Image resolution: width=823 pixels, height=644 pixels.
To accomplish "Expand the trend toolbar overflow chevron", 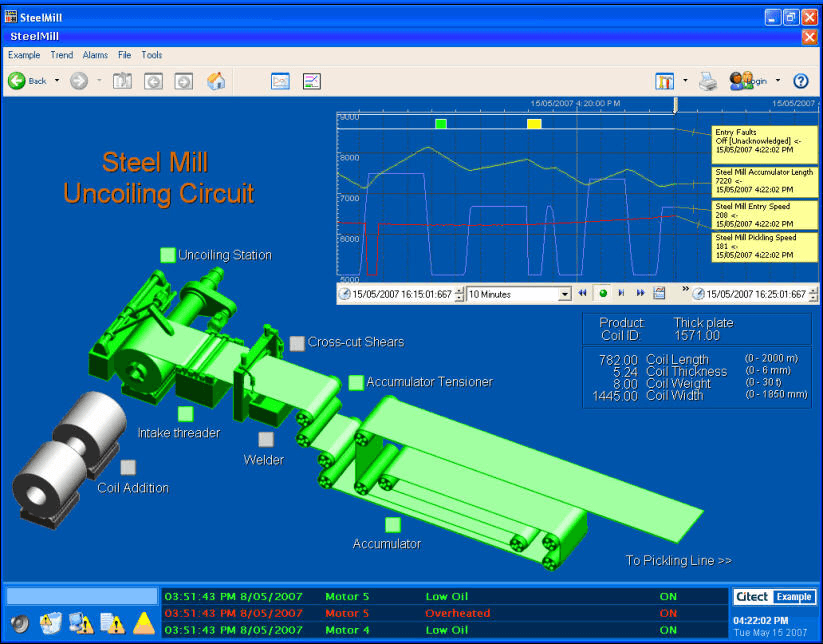I will click(x=685, y=289).
